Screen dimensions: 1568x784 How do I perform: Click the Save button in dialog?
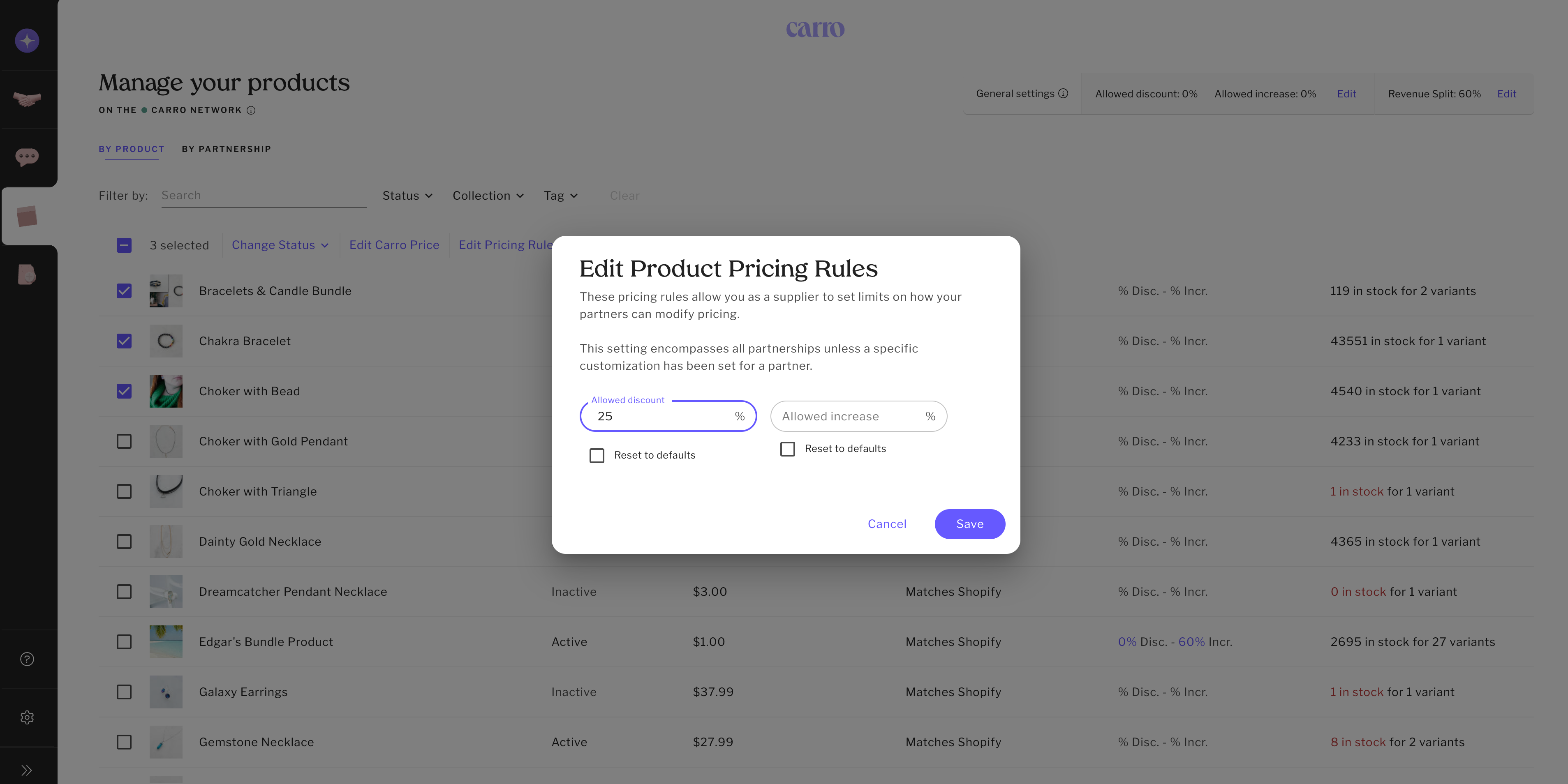(x=969, y=524)
